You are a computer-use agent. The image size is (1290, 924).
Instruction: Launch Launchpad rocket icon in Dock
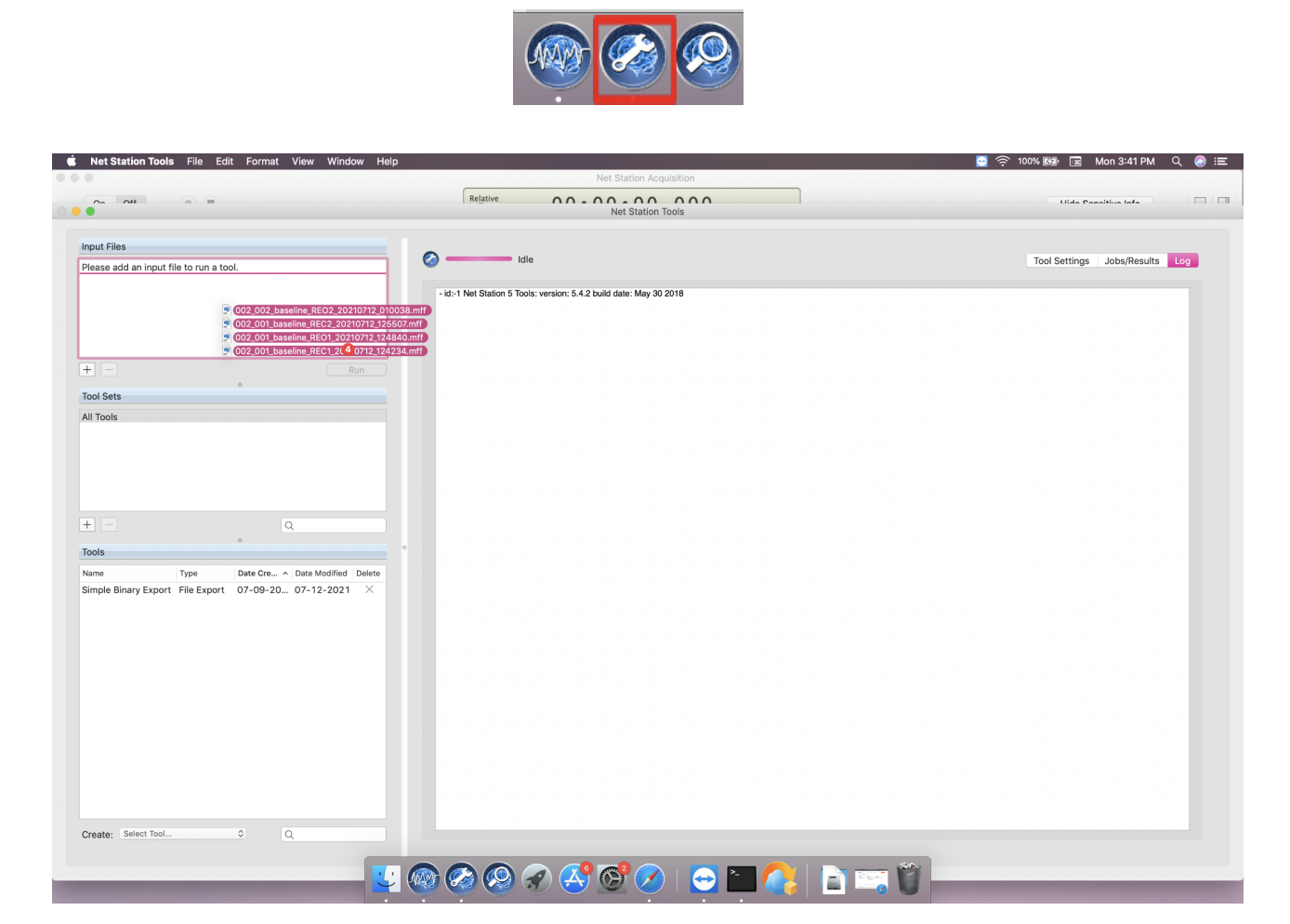tap(536, 878)
